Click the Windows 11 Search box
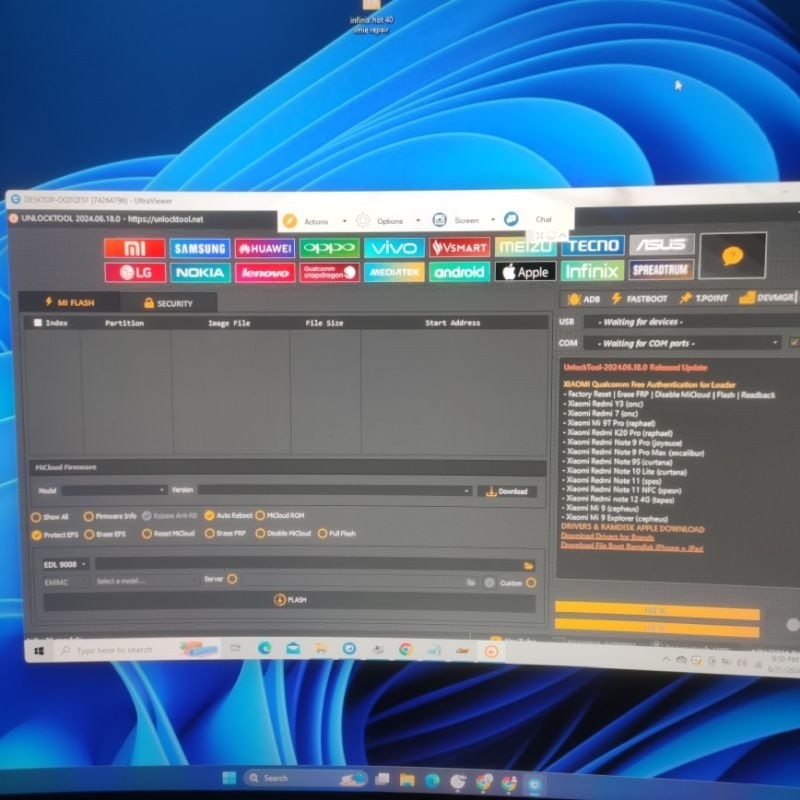 (305, 778)
